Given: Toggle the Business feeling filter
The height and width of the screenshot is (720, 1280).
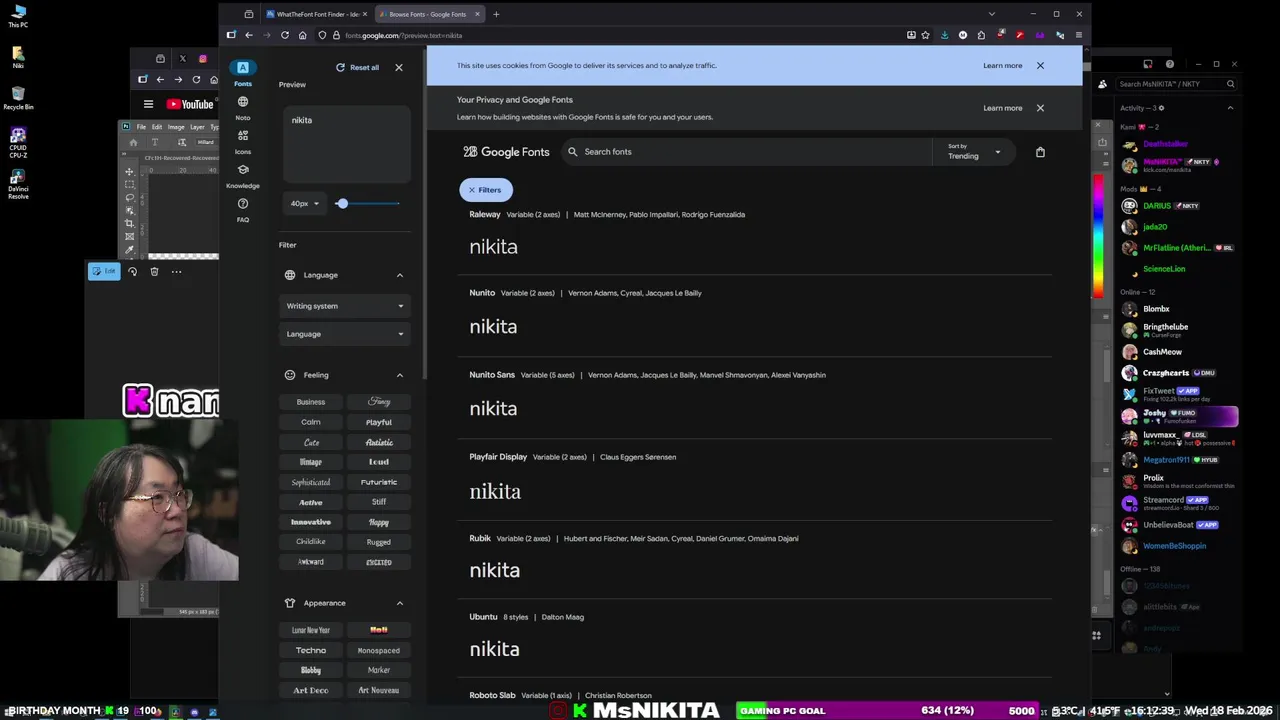Looking at the screenshot, I should coord(311,402).
